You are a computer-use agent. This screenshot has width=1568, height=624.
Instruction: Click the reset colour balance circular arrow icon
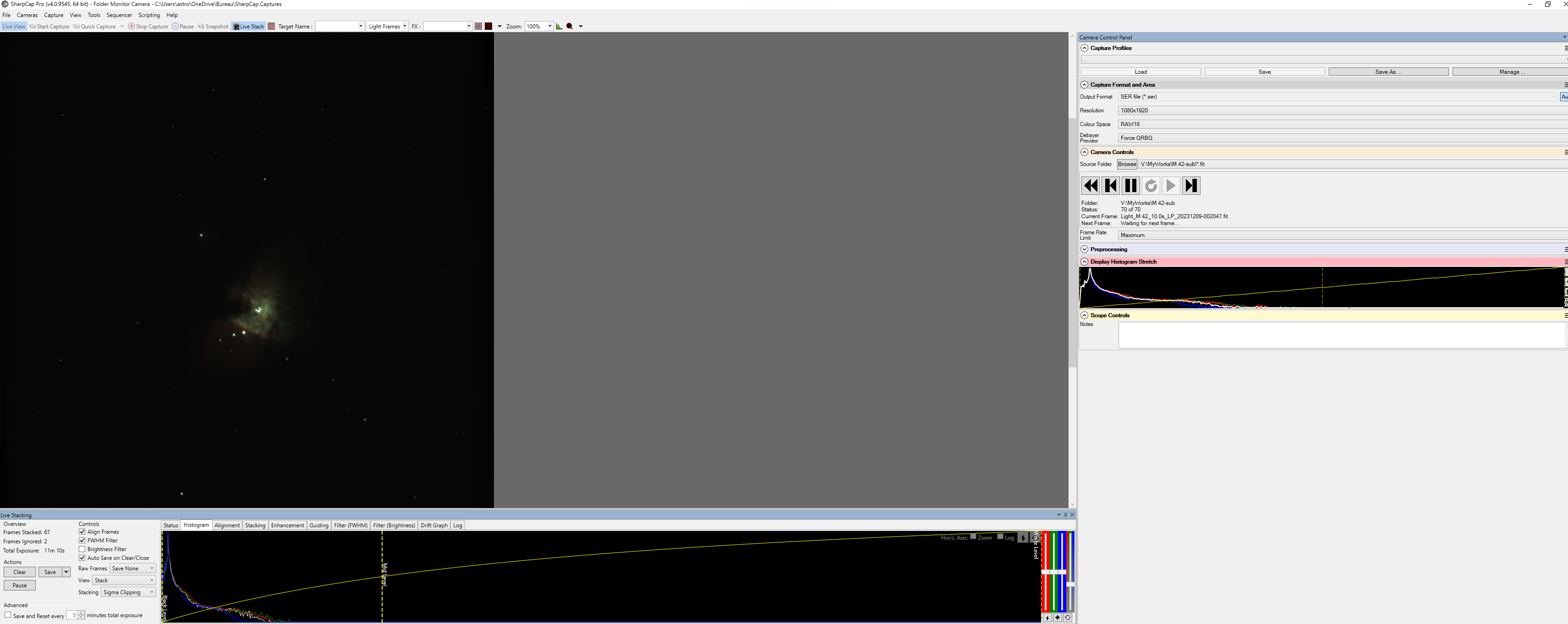[x=1068, y=617]
